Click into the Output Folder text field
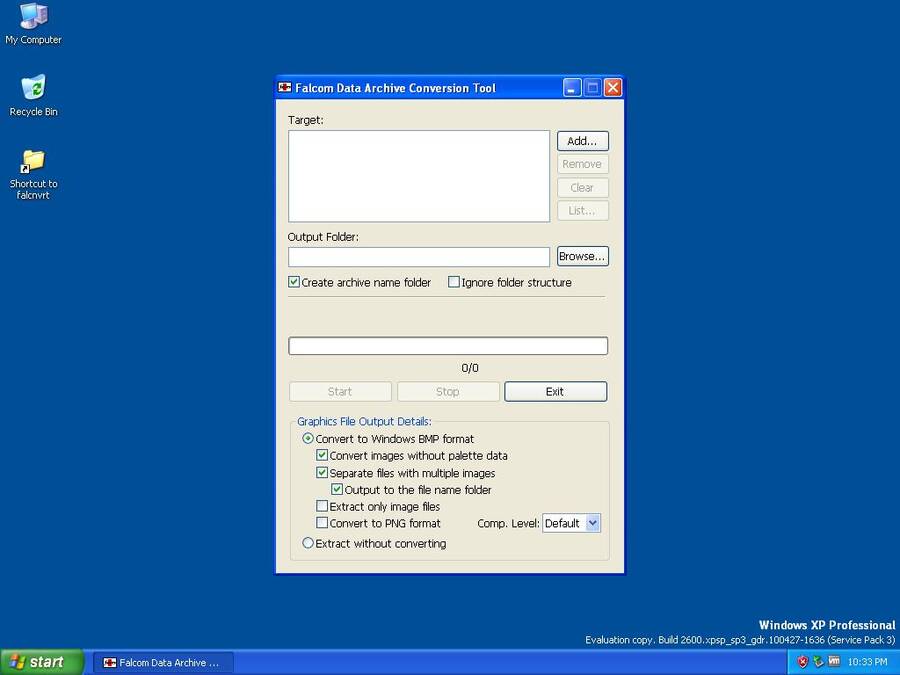The width and height of the screenshot is (900, 675). [419, 257]
